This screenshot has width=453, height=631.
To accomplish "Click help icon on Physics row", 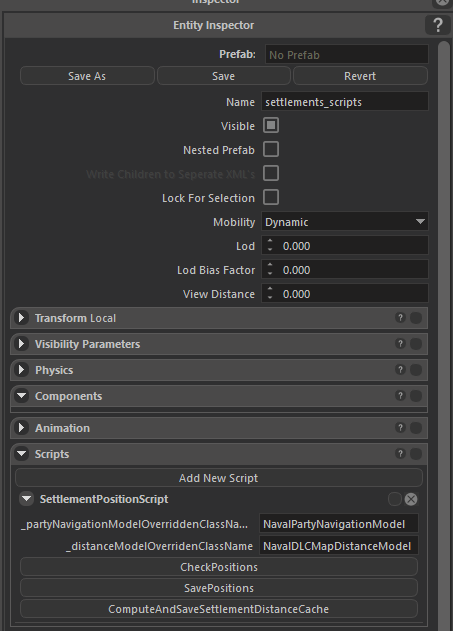I will pyautogui.click(x=400, y=370).
